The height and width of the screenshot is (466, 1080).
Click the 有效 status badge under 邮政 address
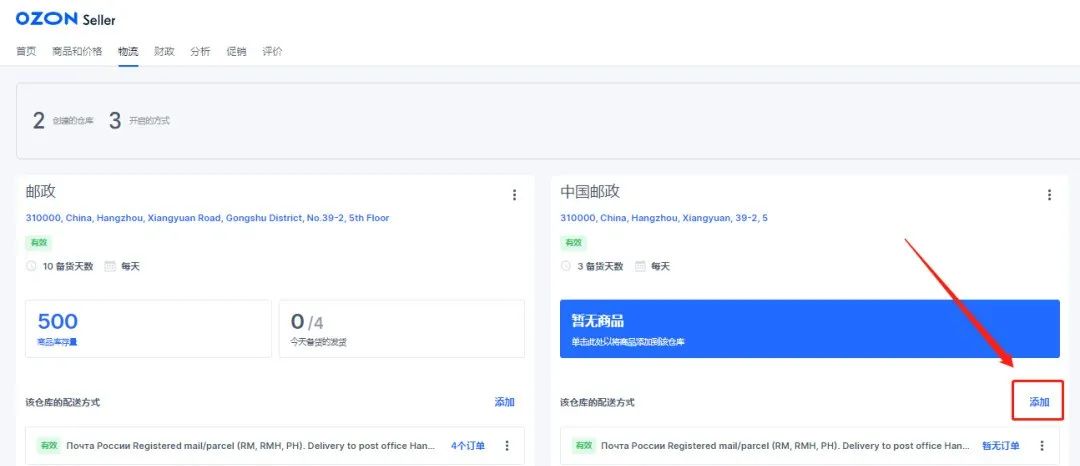[x=39, y=242]
